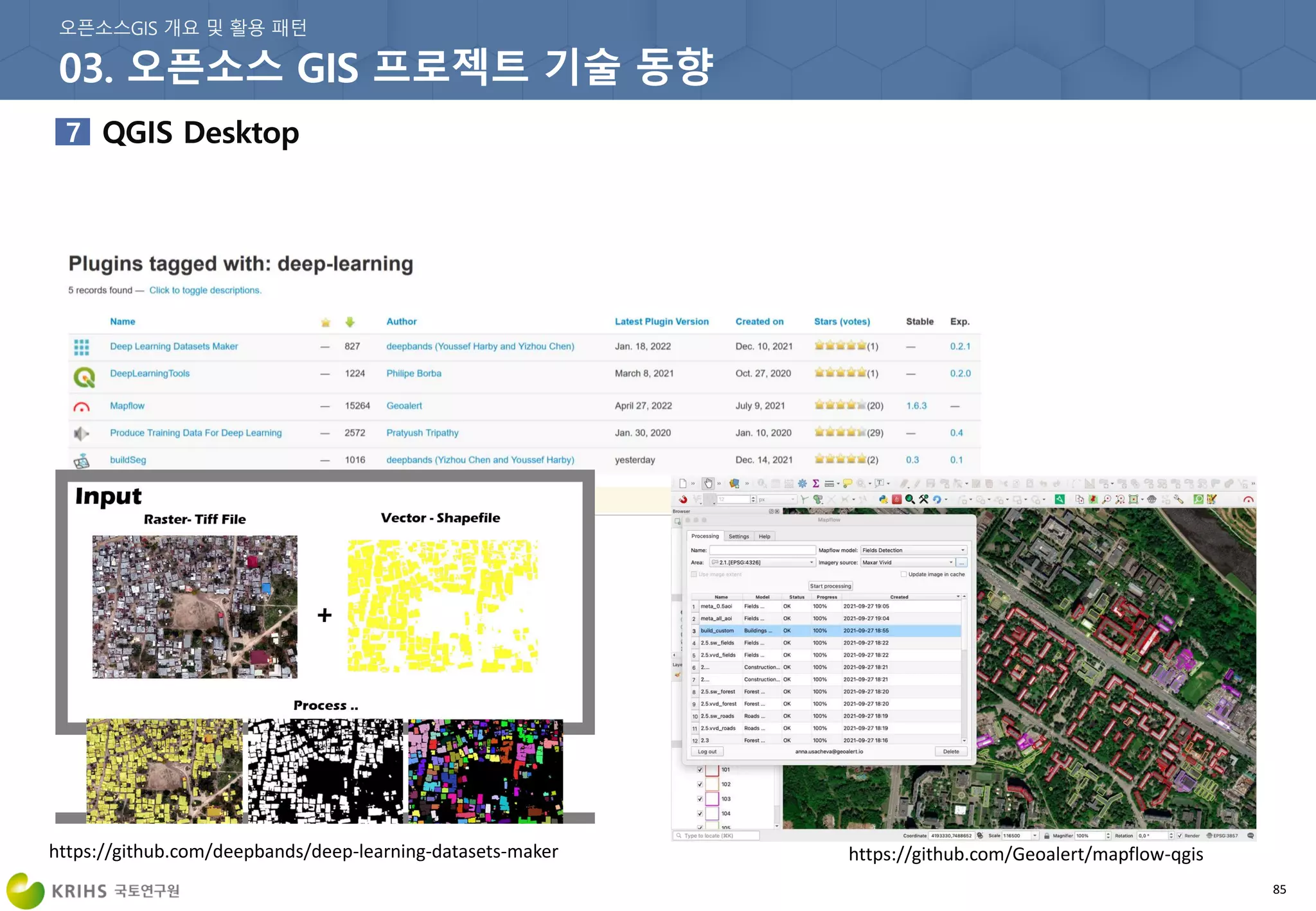Screen dimensions: 1316x911
Task: Click the green square arrow plugin icon
Action: 1060,499
